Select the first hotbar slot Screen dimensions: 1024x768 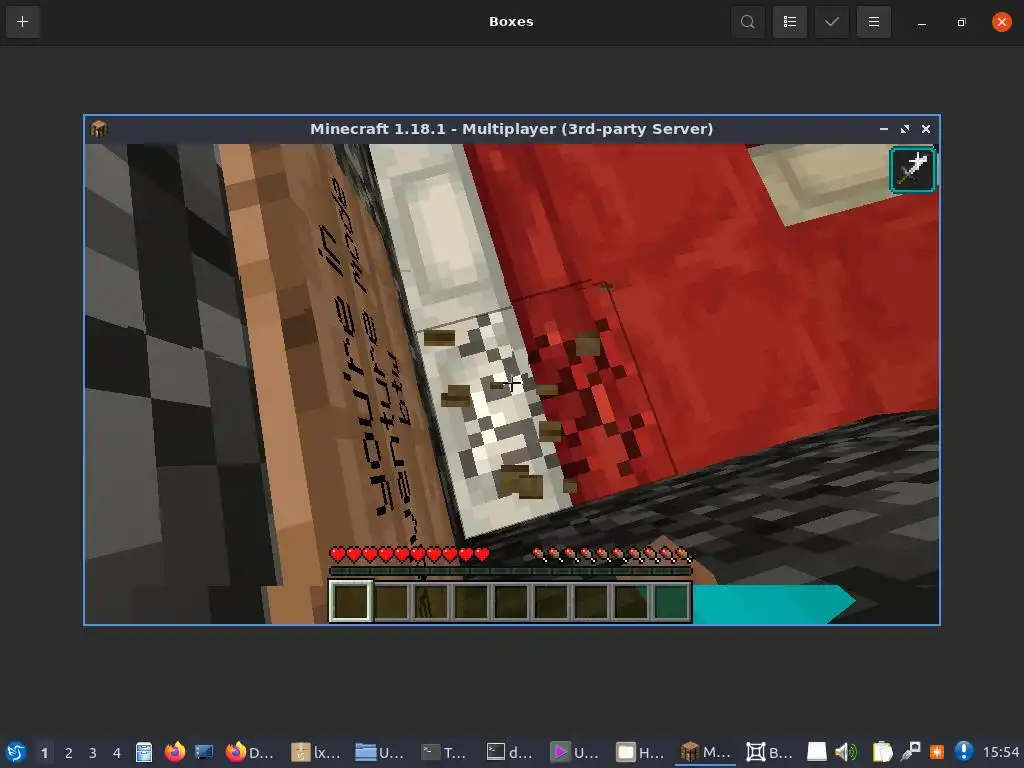pos(351,601)
